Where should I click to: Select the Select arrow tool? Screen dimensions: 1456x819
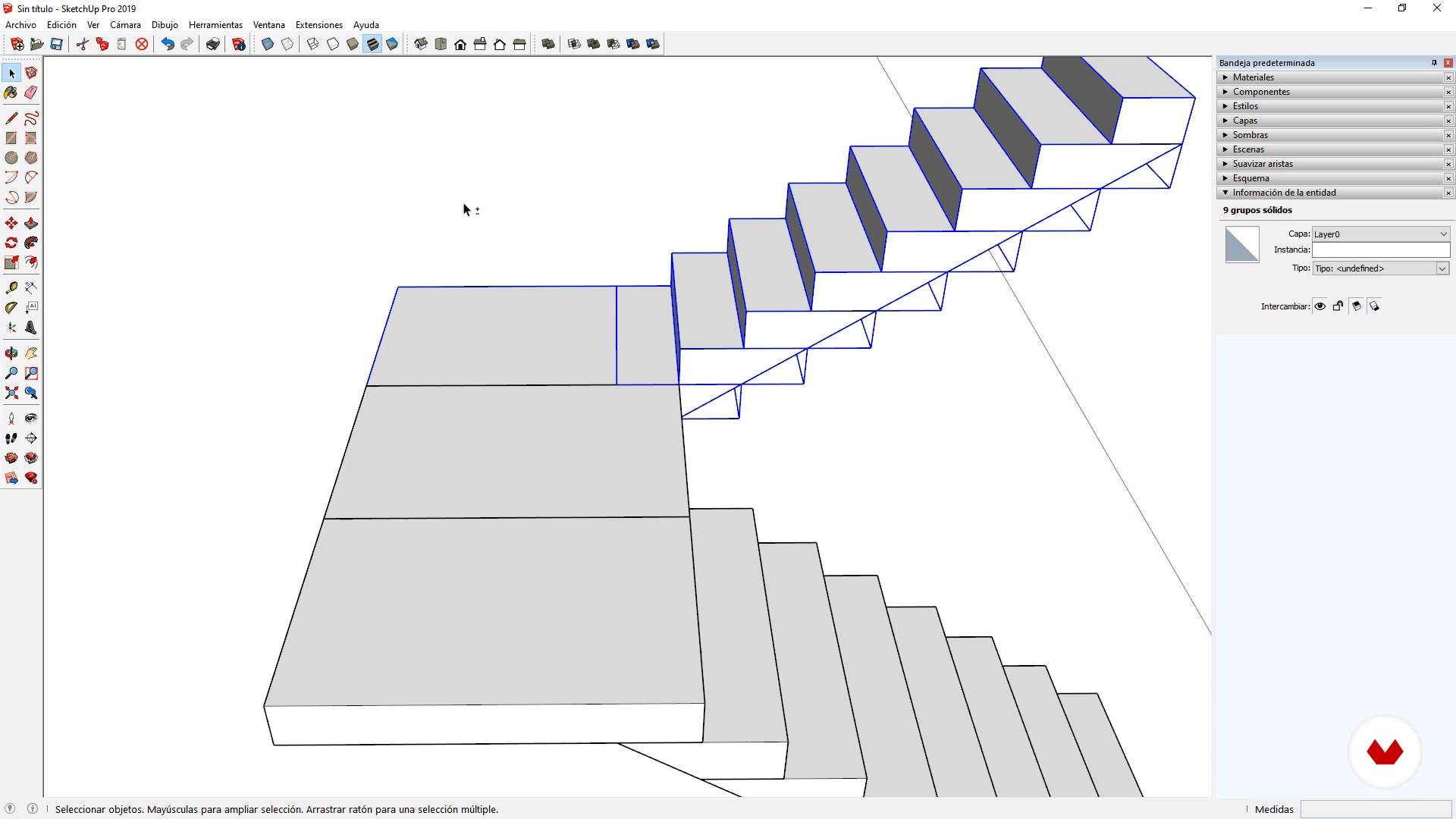point(11,73)
